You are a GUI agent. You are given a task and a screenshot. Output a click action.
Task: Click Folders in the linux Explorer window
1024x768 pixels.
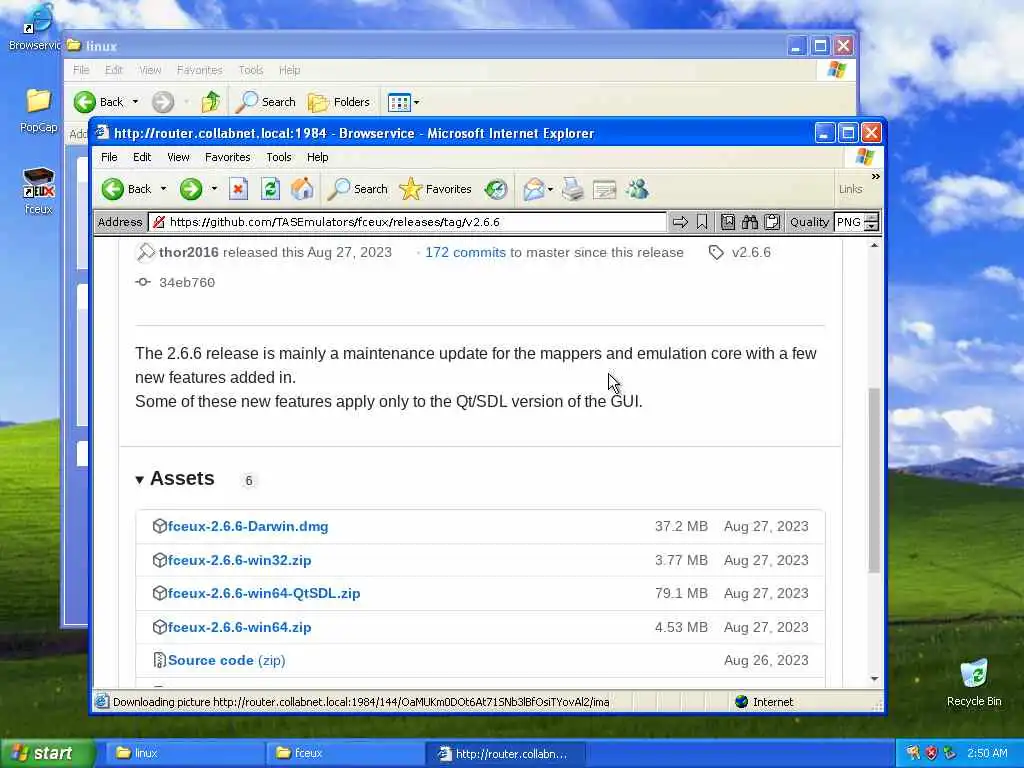(339, 102)
